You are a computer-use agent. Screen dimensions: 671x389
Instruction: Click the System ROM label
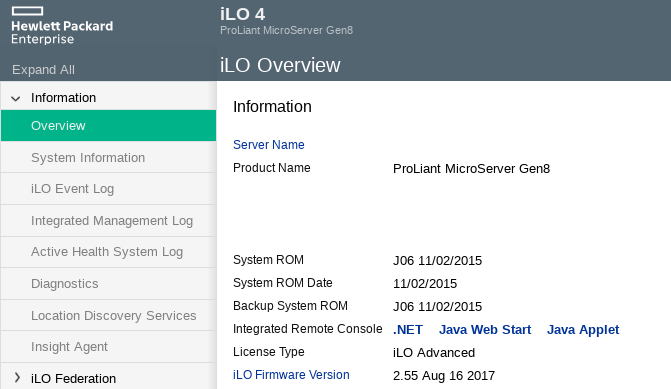coord(268,260)
